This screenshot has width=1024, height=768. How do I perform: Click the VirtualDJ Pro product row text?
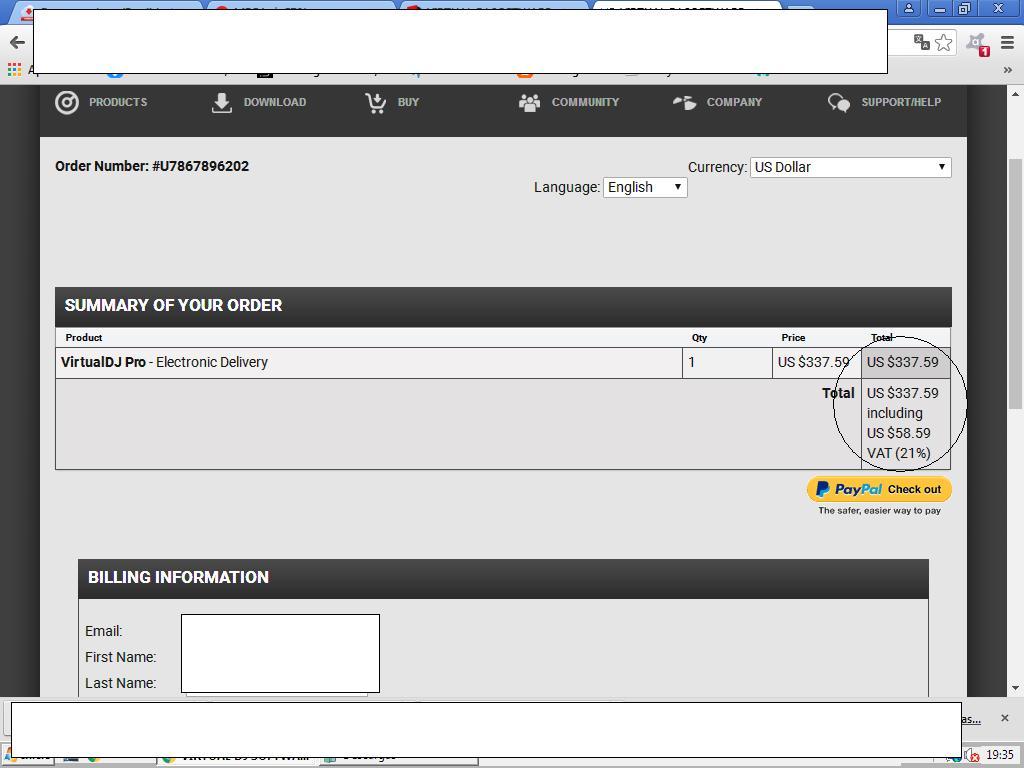tap(164, 362)
